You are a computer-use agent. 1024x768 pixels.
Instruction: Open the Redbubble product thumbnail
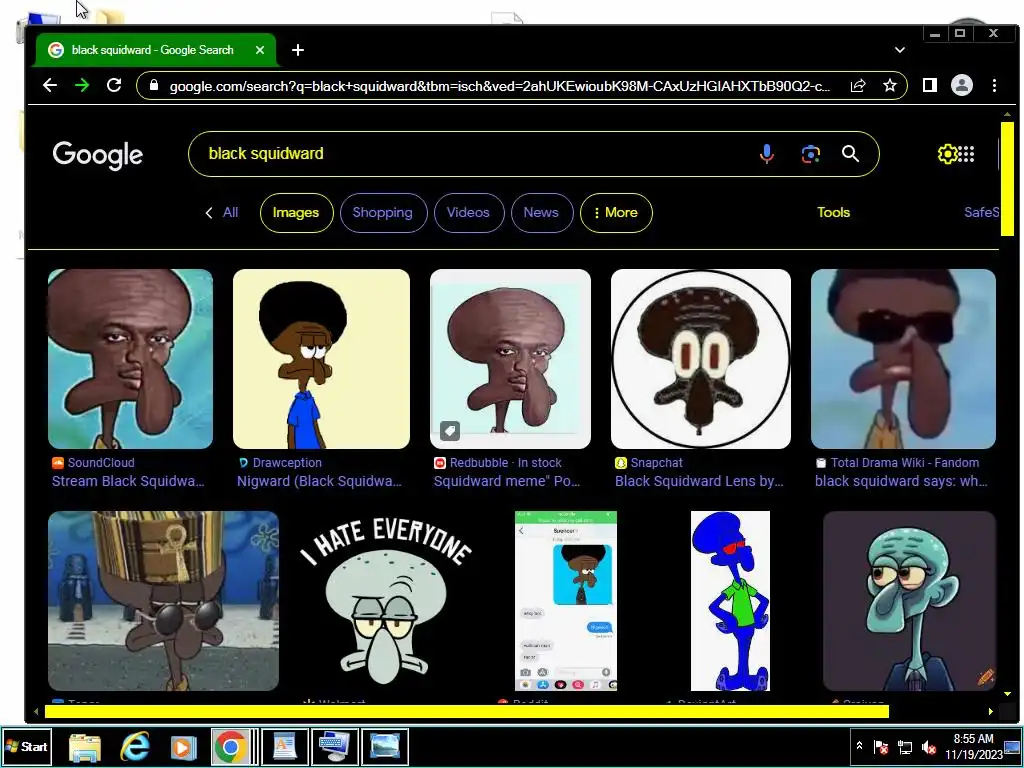coord(510,359)
